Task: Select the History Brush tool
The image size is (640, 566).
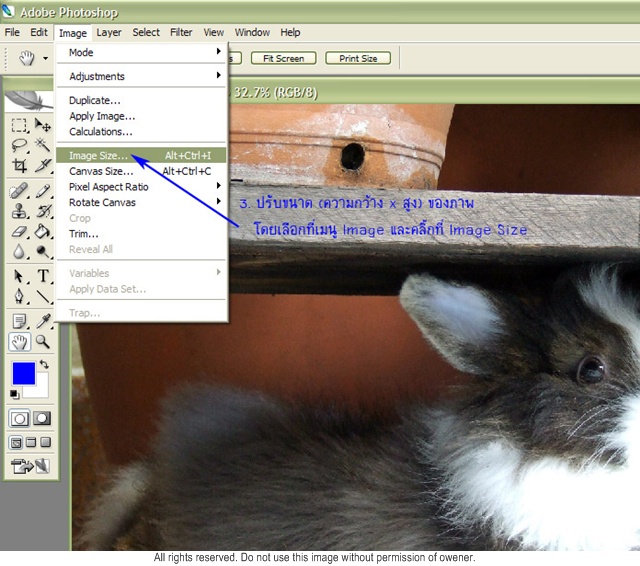Action: (42, 211)
